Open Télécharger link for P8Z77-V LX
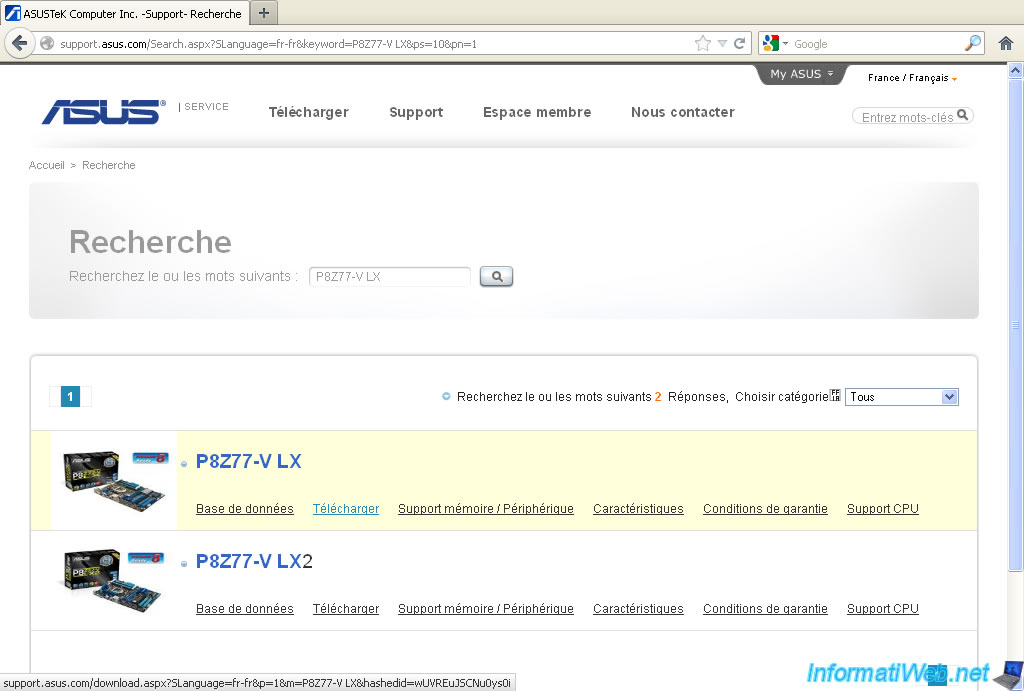Screen dimensions: 1024x691 click(345, 509)
